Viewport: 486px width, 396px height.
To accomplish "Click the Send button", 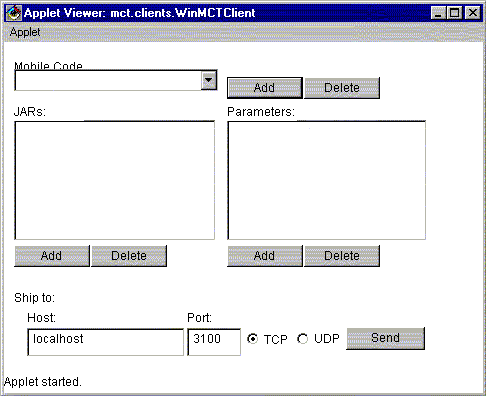I will pos(385,338).
